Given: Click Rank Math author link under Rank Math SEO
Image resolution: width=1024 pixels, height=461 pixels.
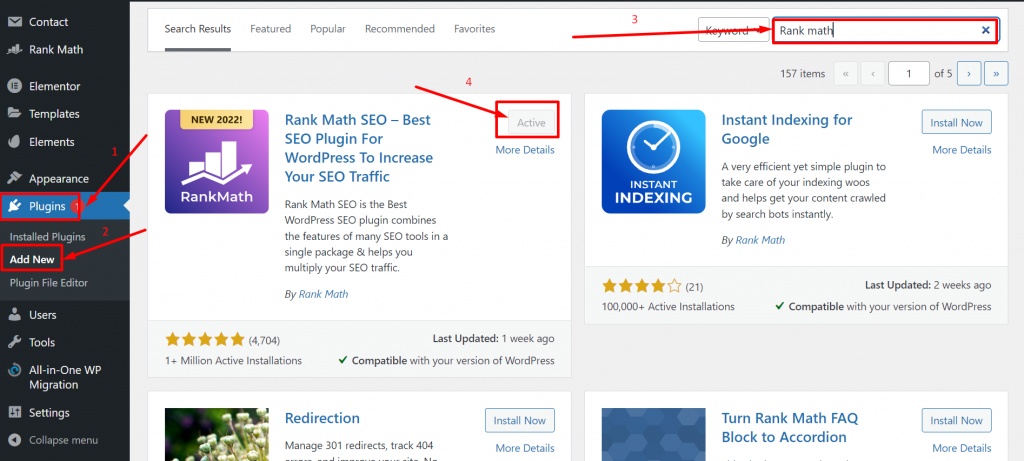Looking at the screenshot, I should [x=323, y=294].
